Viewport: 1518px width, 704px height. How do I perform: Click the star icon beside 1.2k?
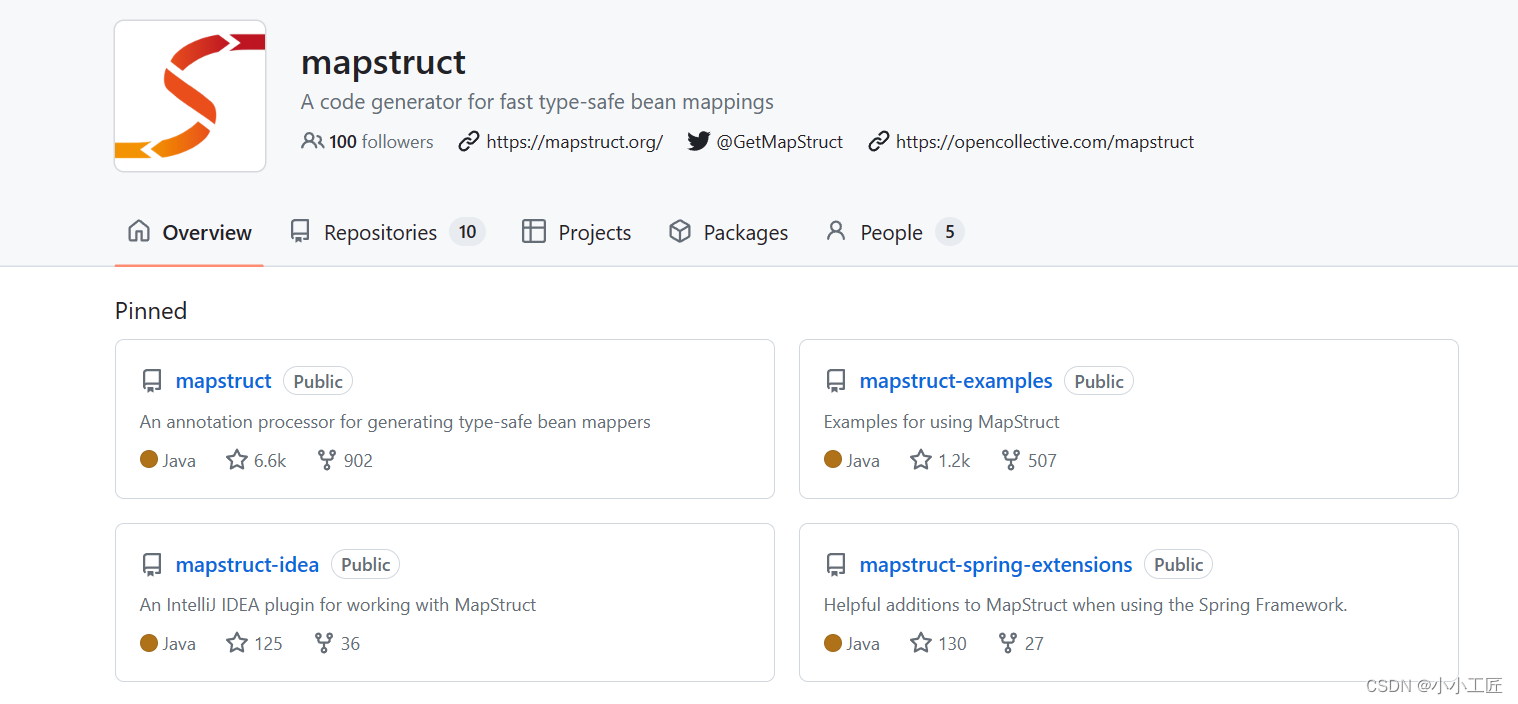tap(921, 460)
